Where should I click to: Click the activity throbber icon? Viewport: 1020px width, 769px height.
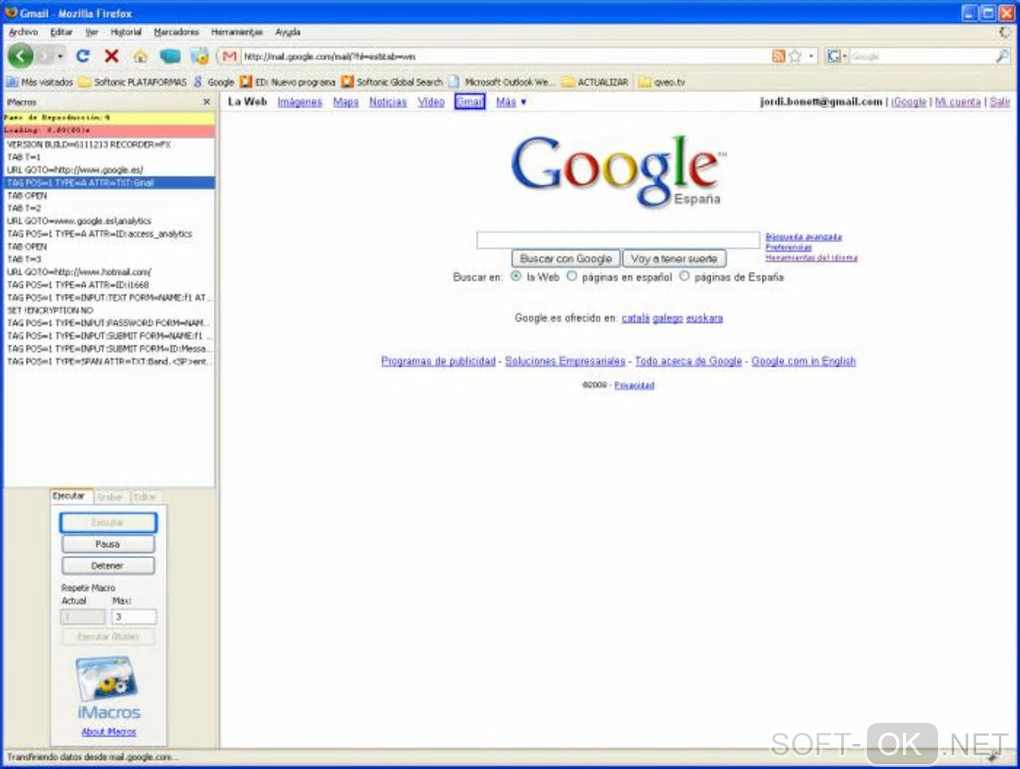click(x=1005, y=32)
